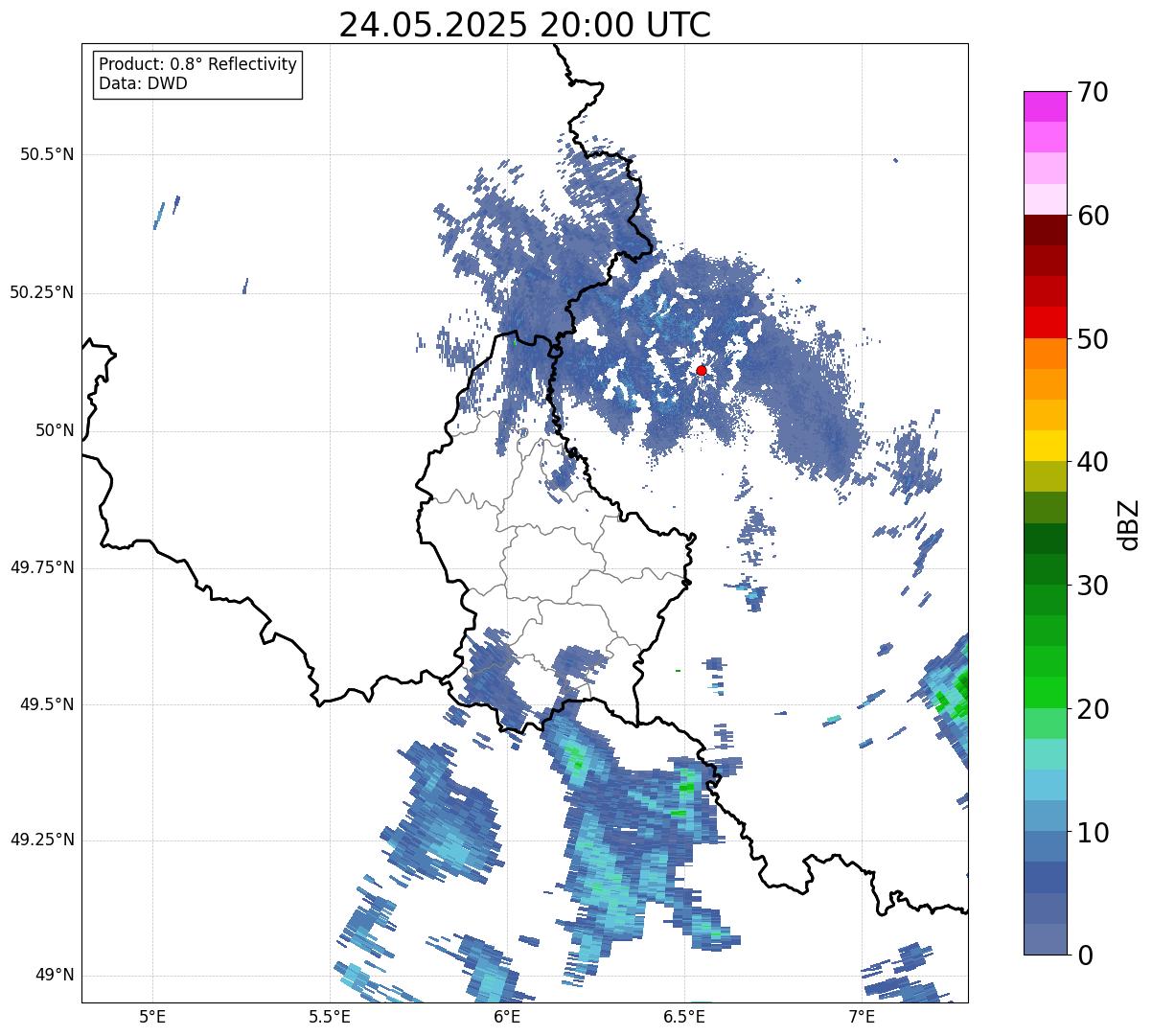Screen dimensions: 1152x1036
Task: Click the 5°E longitude label
Action: pyautogui.click(x=152, y=1016)
